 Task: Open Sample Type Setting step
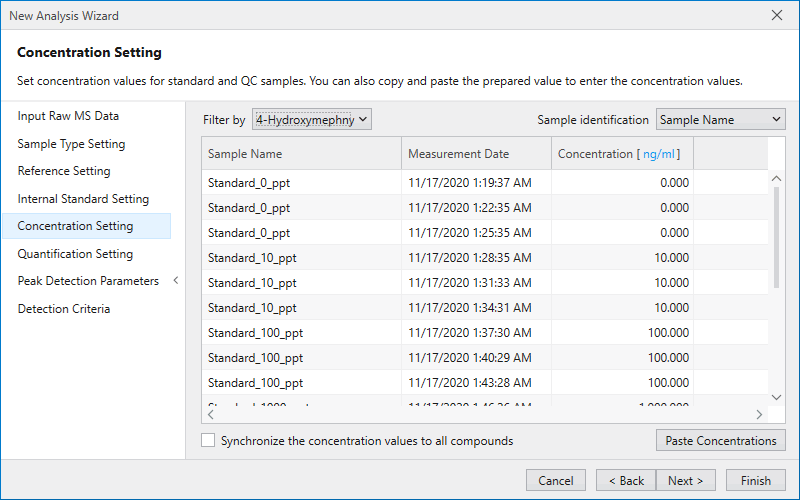point(71,144)
